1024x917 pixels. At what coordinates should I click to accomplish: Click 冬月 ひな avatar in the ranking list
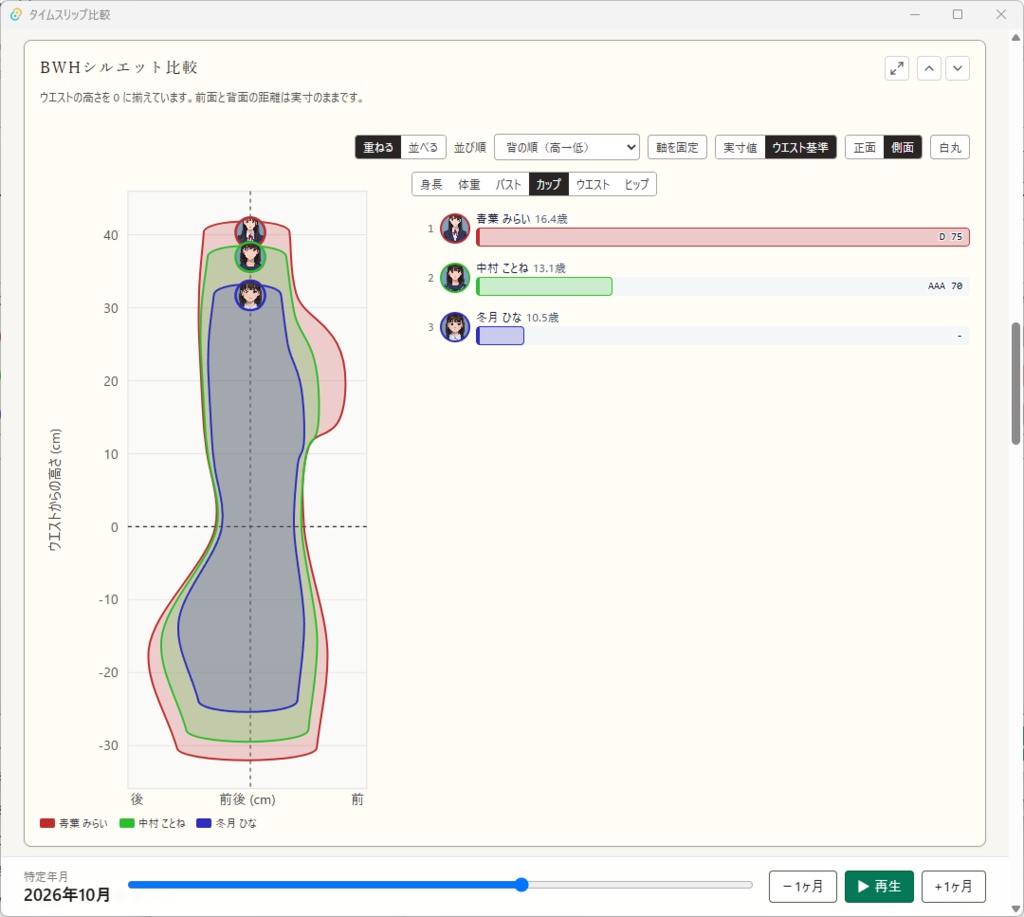tap(455, 327)
